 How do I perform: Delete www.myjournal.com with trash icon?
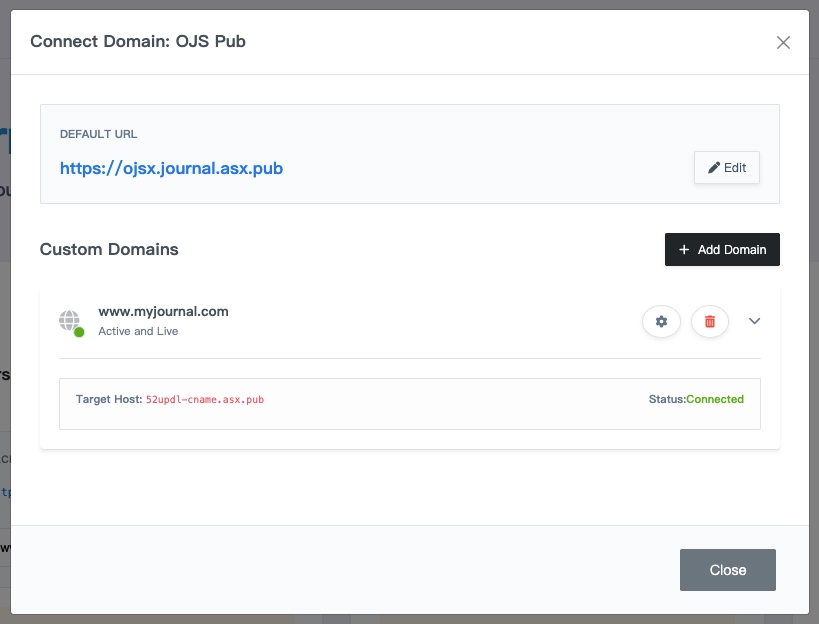(x=709, y=321)
